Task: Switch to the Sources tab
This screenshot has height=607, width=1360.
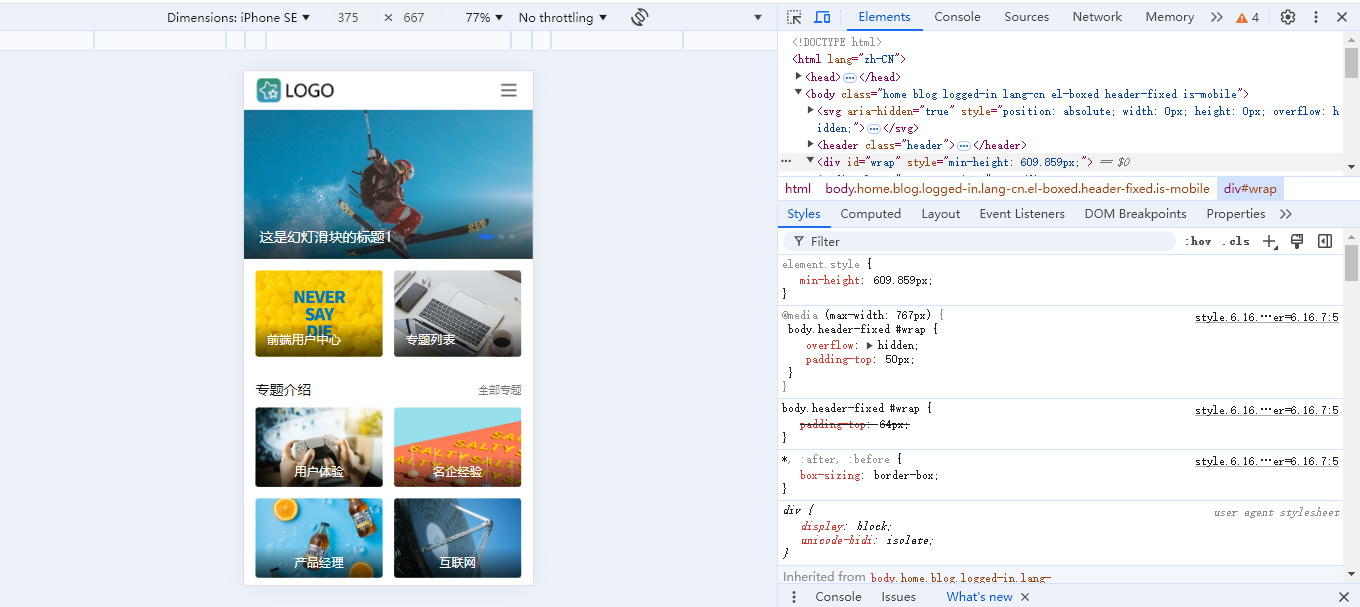Action: 1026,17
